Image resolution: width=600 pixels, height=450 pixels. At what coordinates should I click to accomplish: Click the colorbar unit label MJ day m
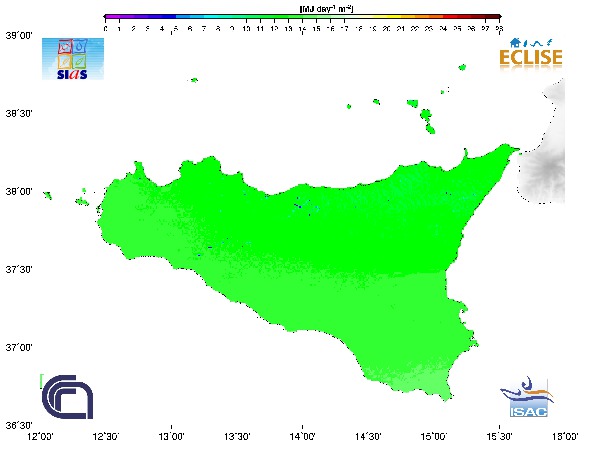pos(326,8)
